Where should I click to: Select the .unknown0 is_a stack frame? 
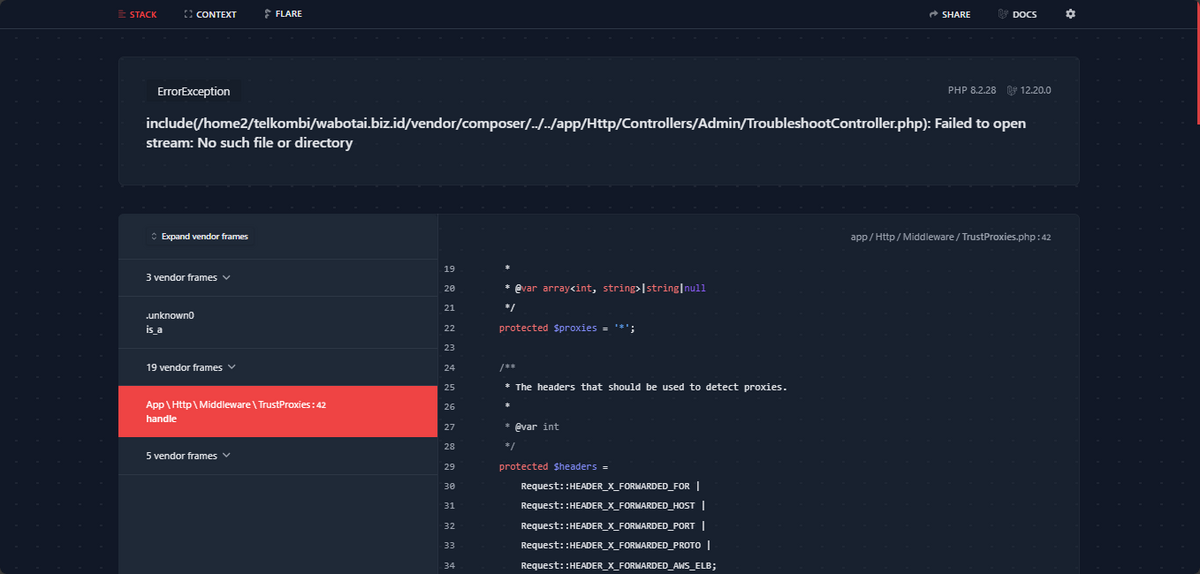point(278,323)
